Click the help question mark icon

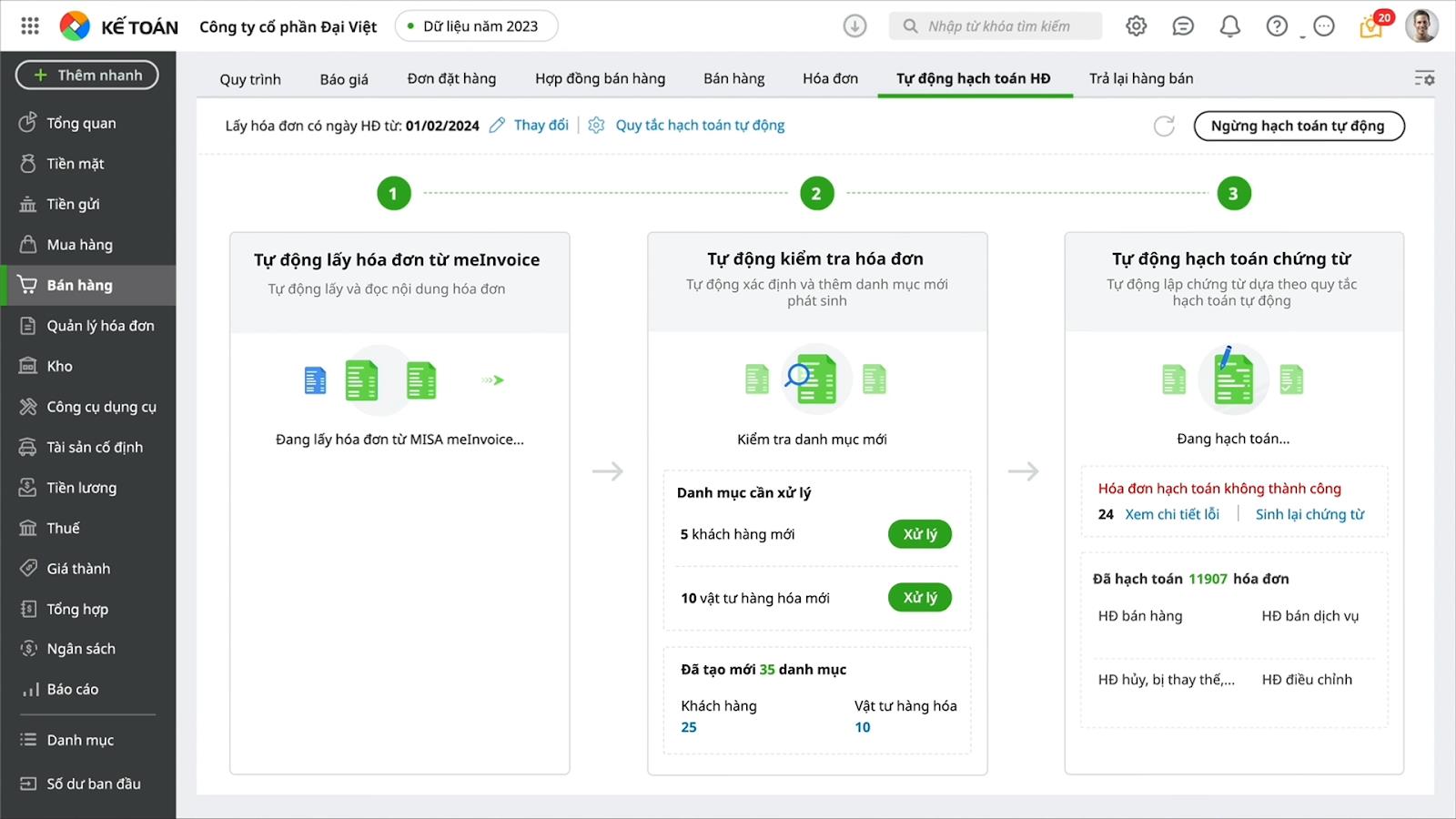pos(1277,26)
